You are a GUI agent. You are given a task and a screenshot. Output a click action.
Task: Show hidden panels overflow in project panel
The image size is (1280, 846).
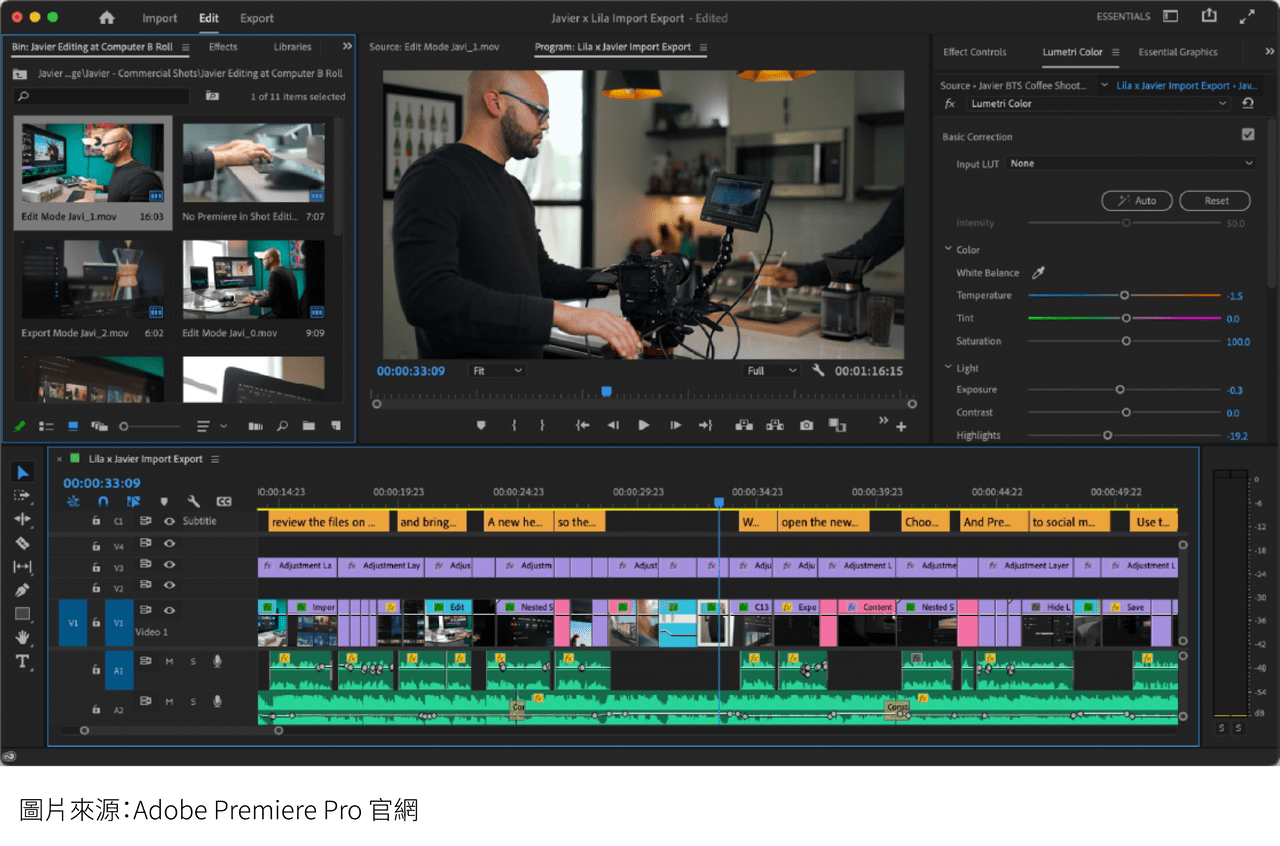point(347,46)
